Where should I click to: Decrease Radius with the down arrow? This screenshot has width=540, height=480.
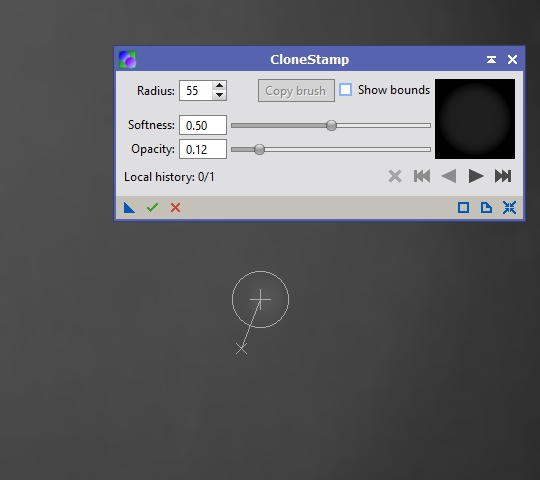pos(219,95)
